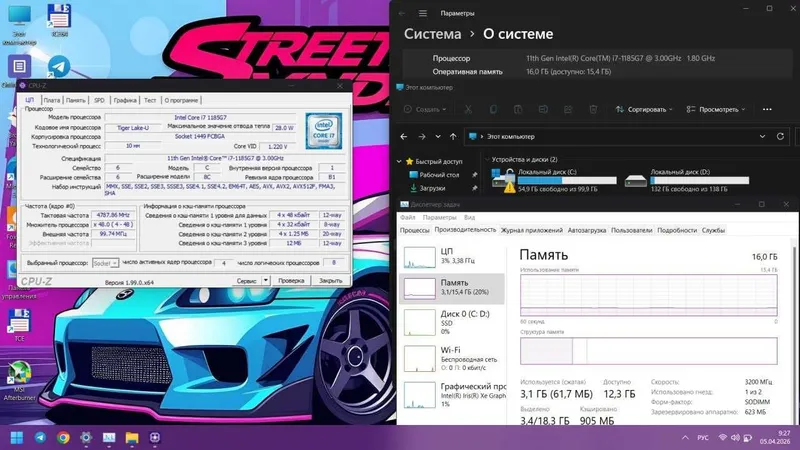800x450 pixels.
Task: Switch to Пользователи tab
Action: [632, 230]
